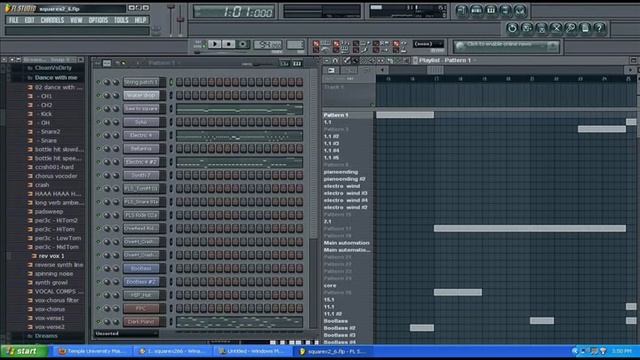Click the playlist options menu icon

[327, 60]
